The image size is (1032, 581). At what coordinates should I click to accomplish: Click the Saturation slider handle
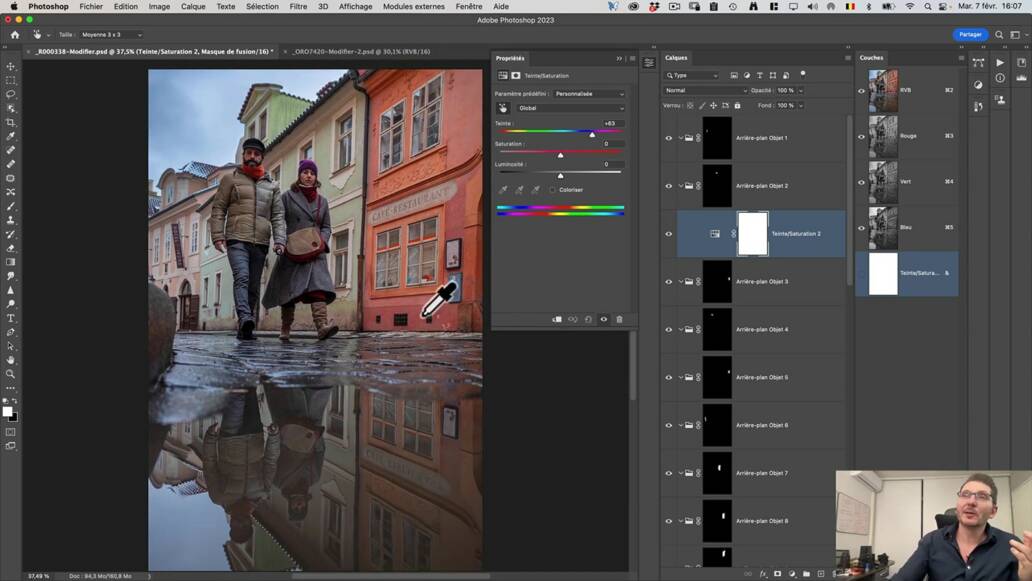coord(561,155)
